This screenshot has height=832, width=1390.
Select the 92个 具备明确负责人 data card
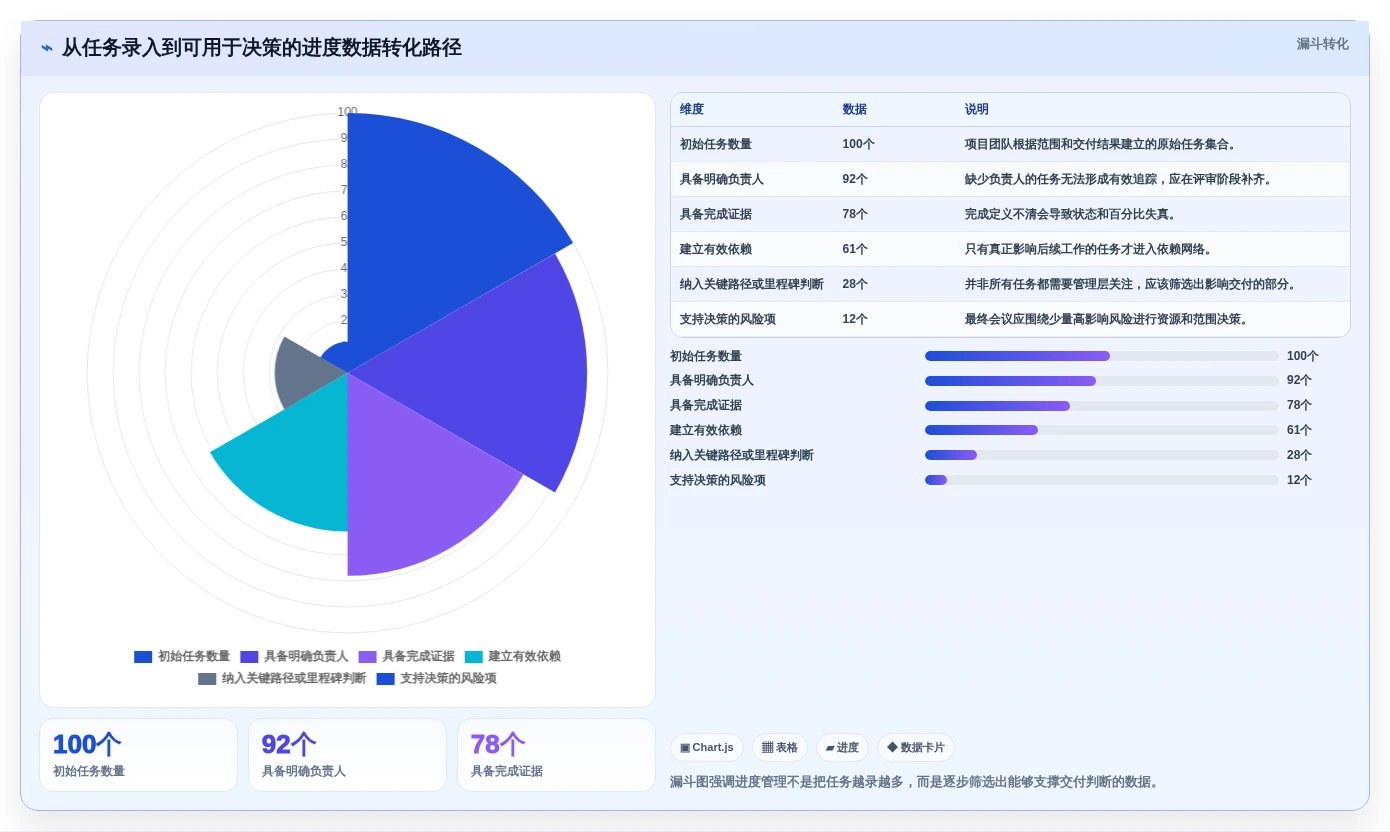347,755
